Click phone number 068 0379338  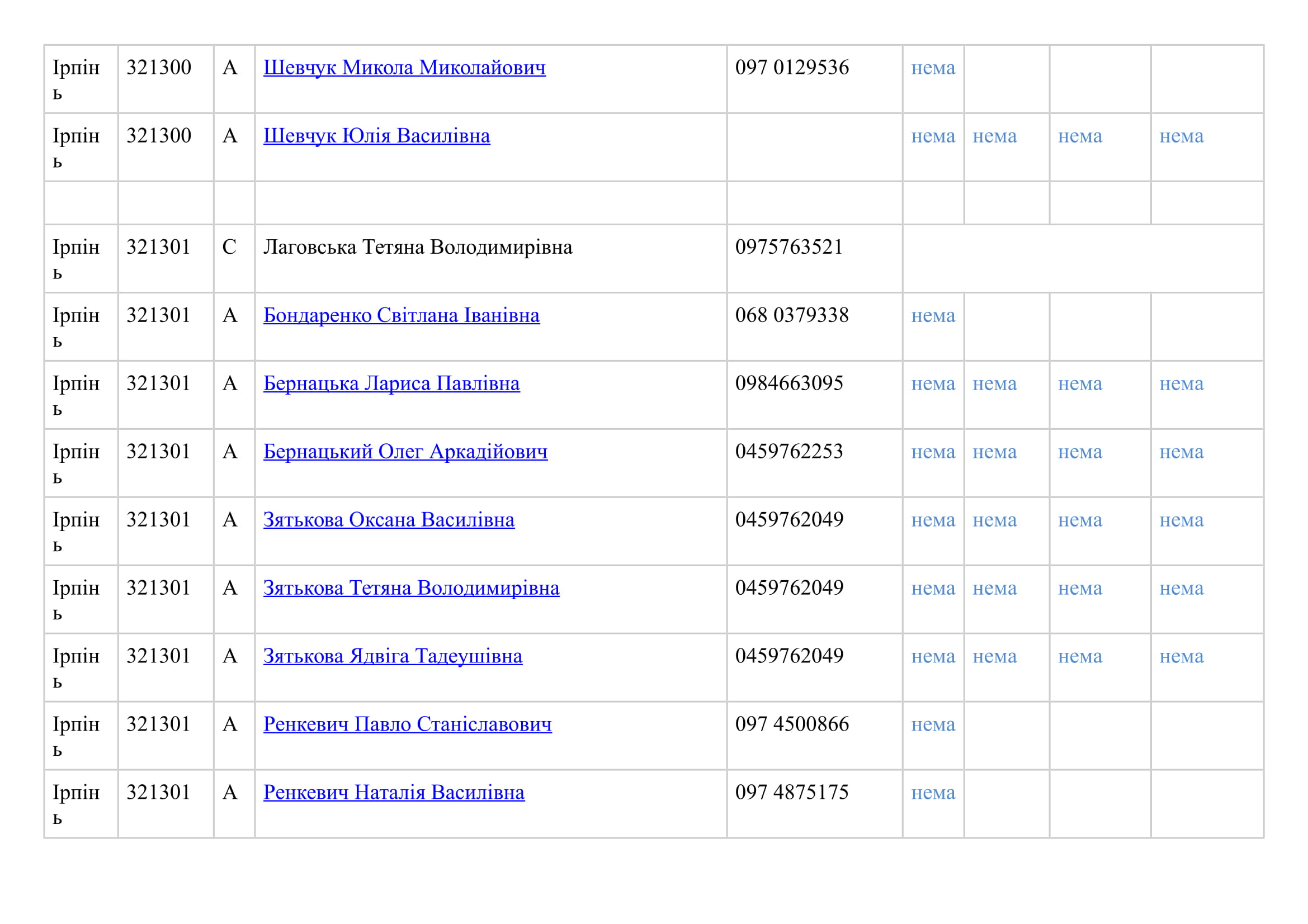pyautogui.click(x=791, y=315)
